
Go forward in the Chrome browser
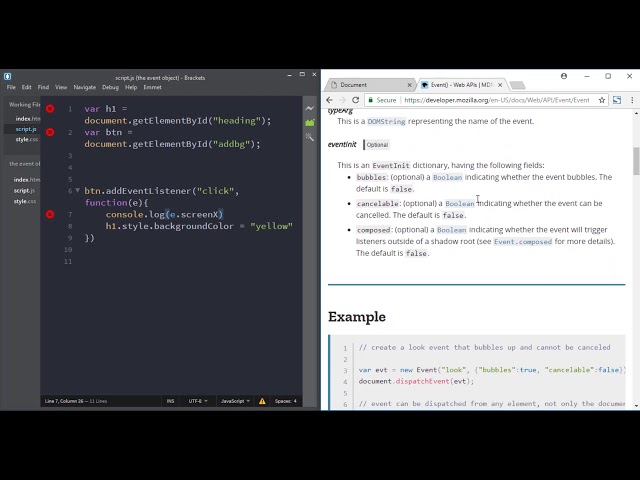tap(342, 100)
